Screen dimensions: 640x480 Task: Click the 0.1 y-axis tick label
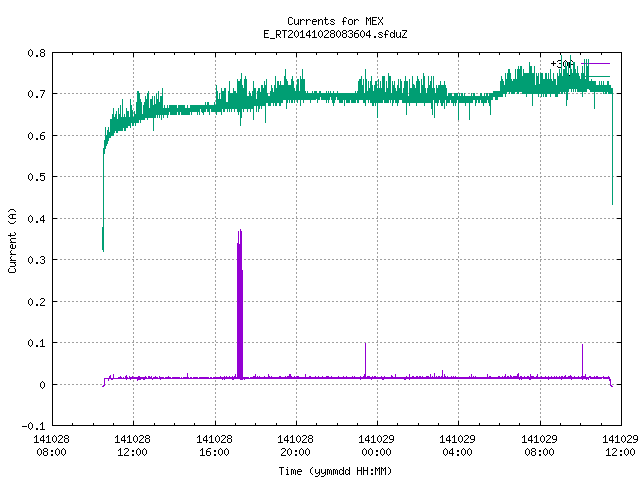click(x=36, y=343)
